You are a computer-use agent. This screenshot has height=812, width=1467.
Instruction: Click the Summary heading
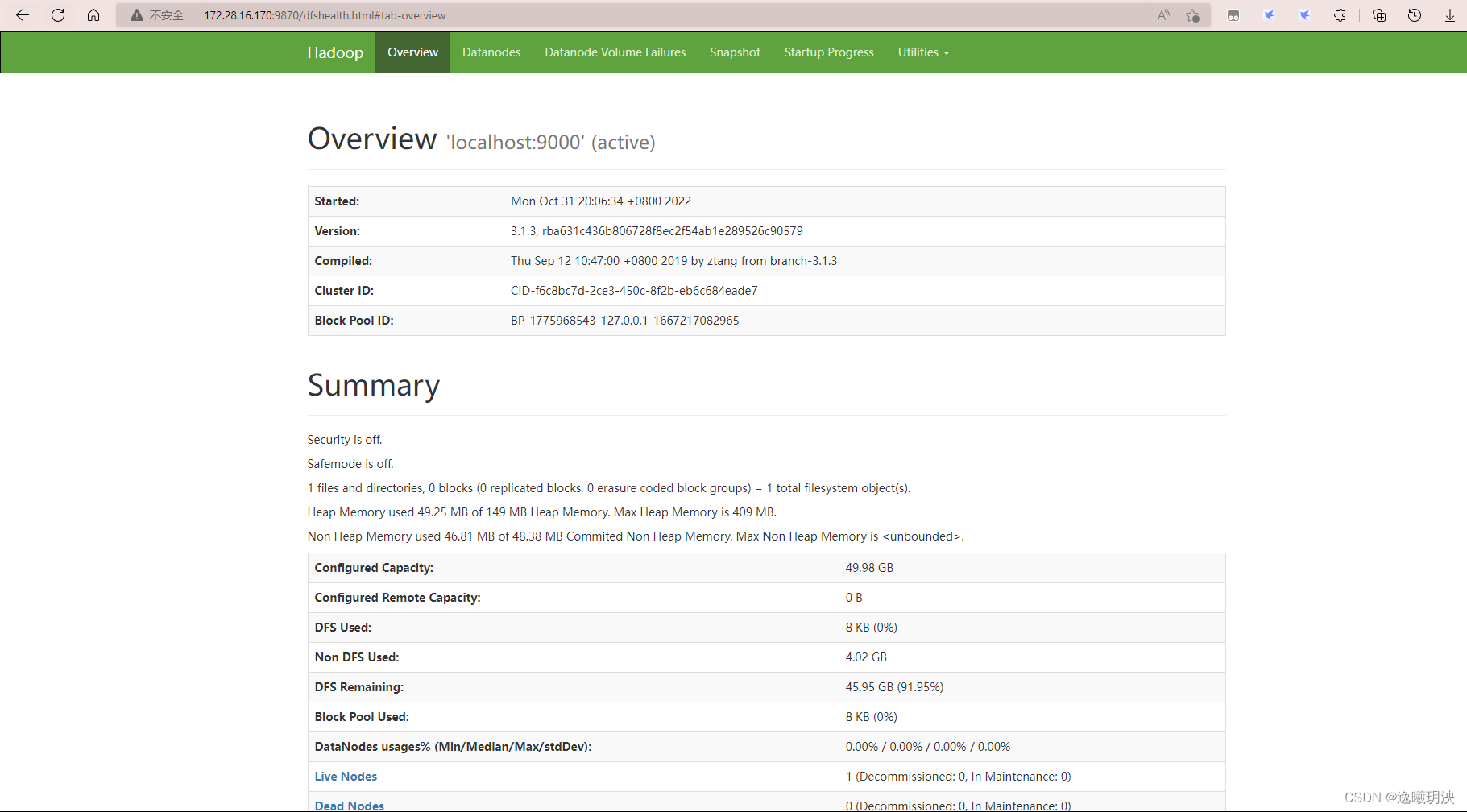click(x=374, y=386)
